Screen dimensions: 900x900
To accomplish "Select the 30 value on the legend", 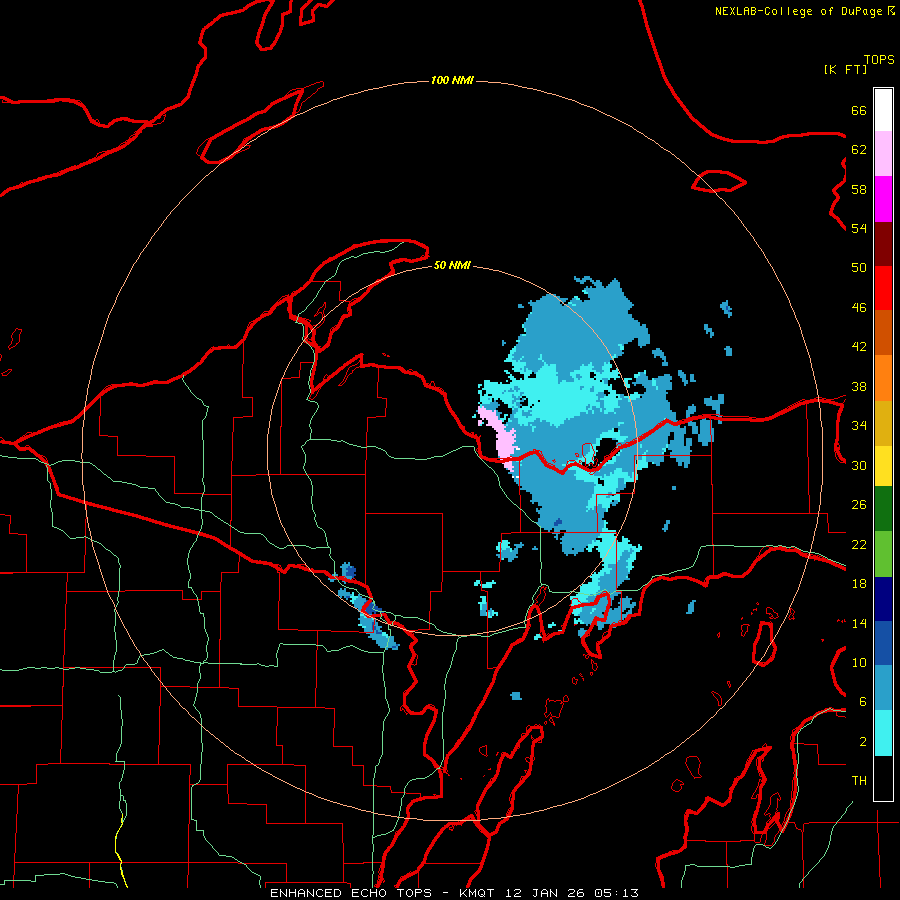I will point(859,465).
